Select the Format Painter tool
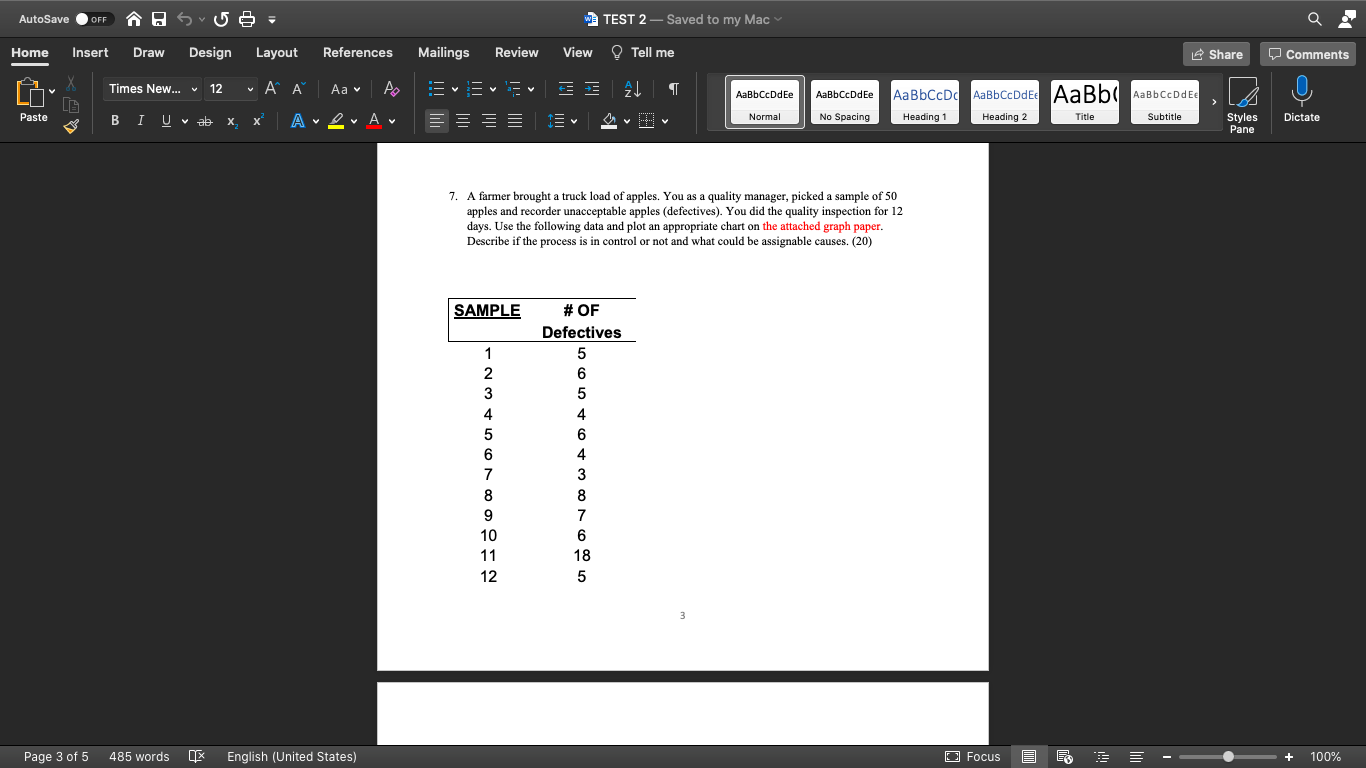 click(x=70, y=126)
